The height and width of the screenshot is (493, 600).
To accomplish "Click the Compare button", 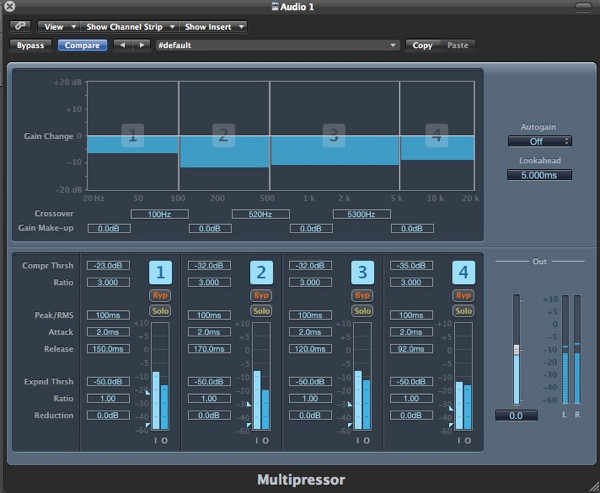I will (82, 45).
